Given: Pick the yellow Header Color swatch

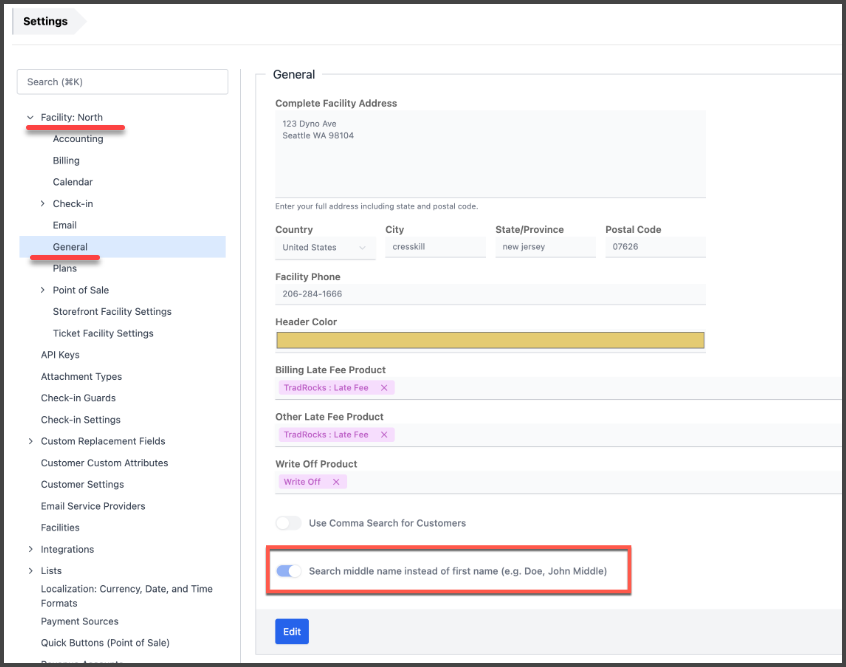Looking at the screenshot, I should [x=490, y=340].
